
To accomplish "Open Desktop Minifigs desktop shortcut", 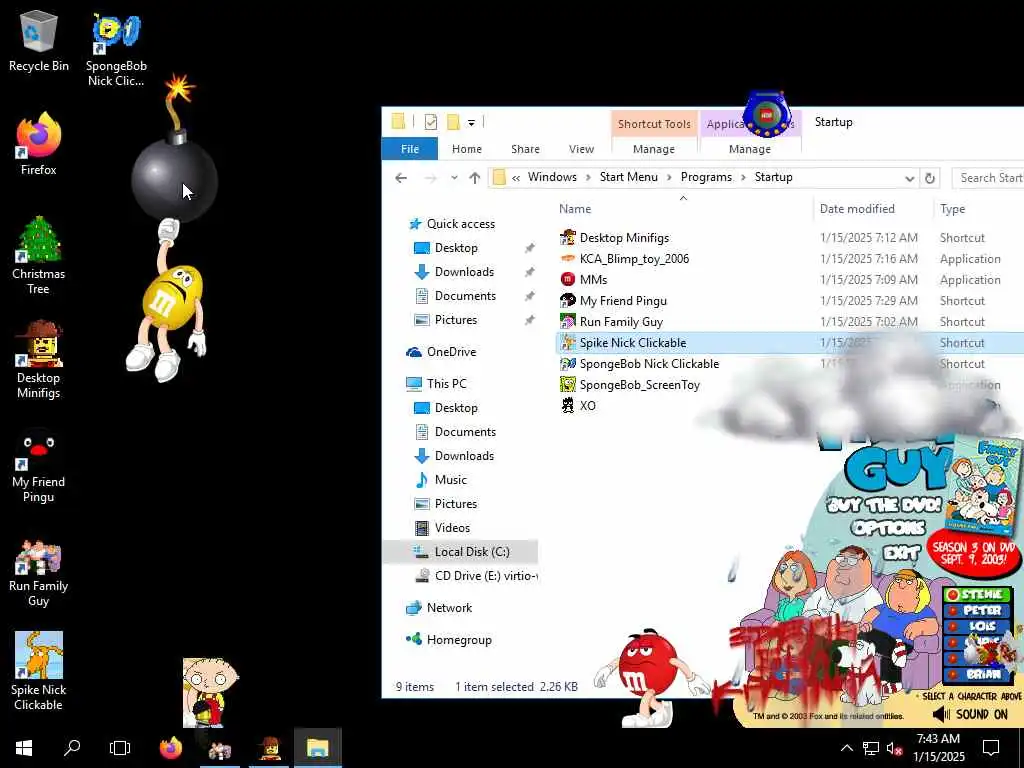I will coord(39,359).
